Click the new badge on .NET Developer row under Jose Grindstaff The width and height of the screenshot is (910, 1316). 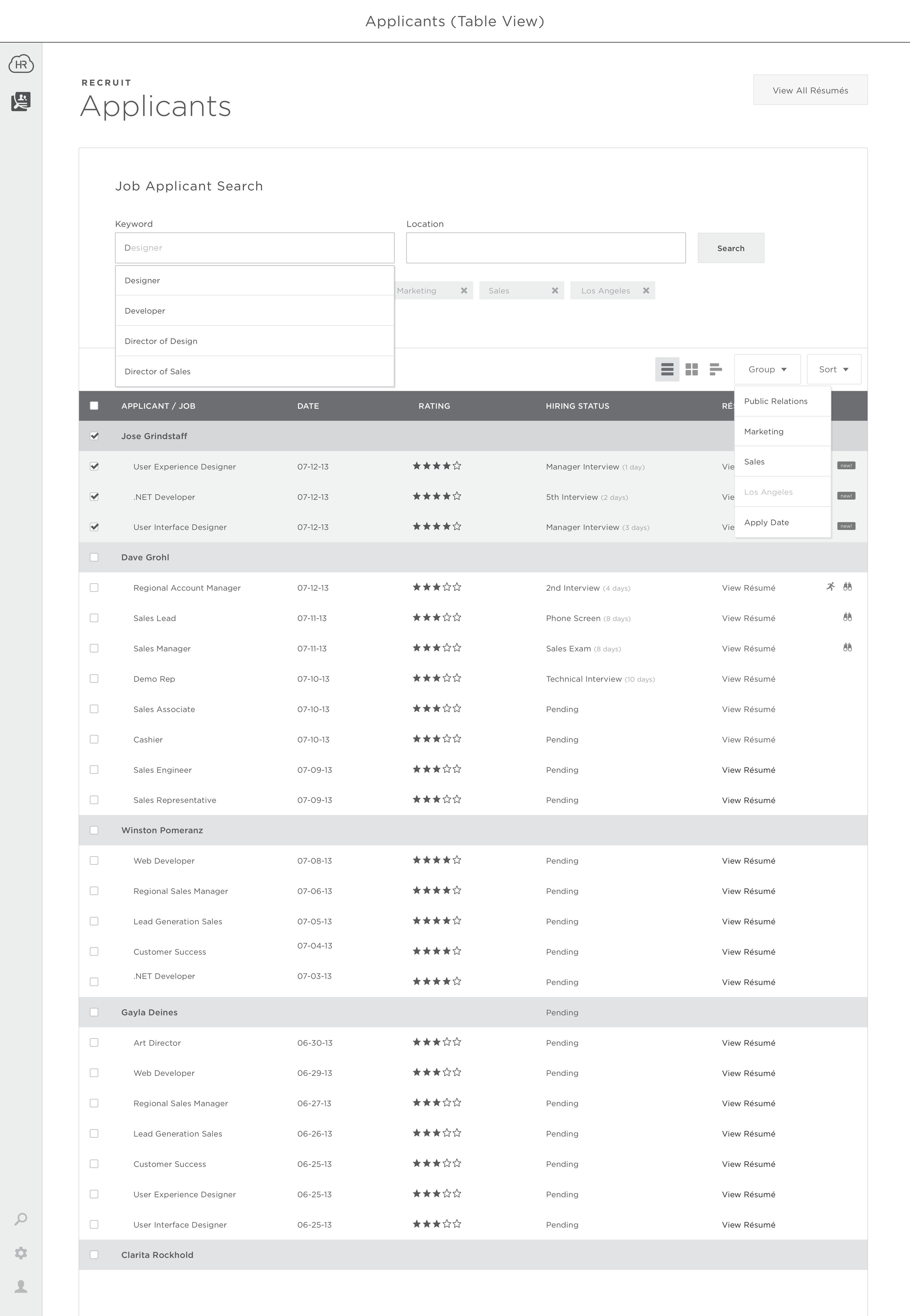846,496
